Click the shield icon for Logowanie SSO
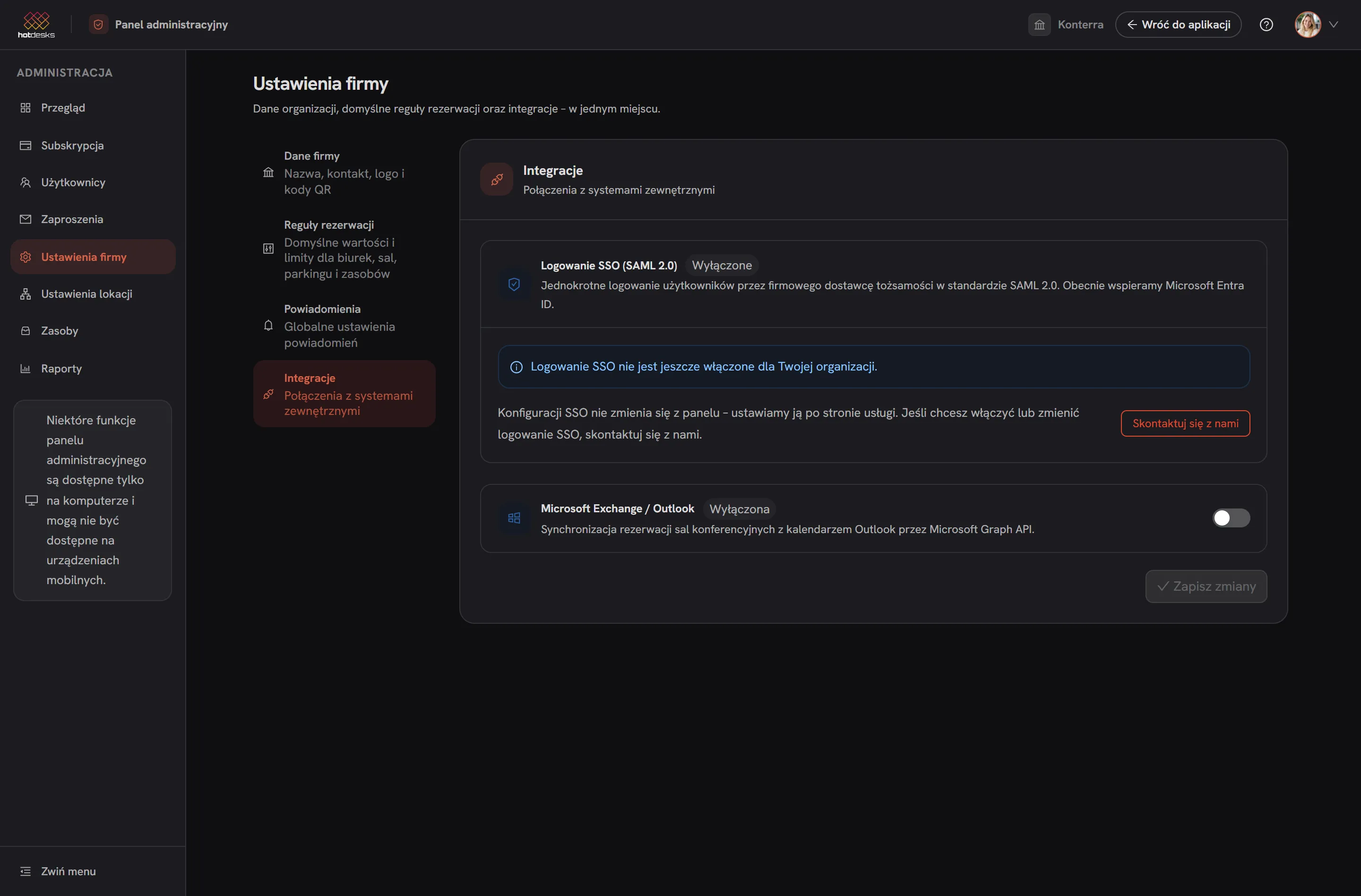 (x=514, y=284)
